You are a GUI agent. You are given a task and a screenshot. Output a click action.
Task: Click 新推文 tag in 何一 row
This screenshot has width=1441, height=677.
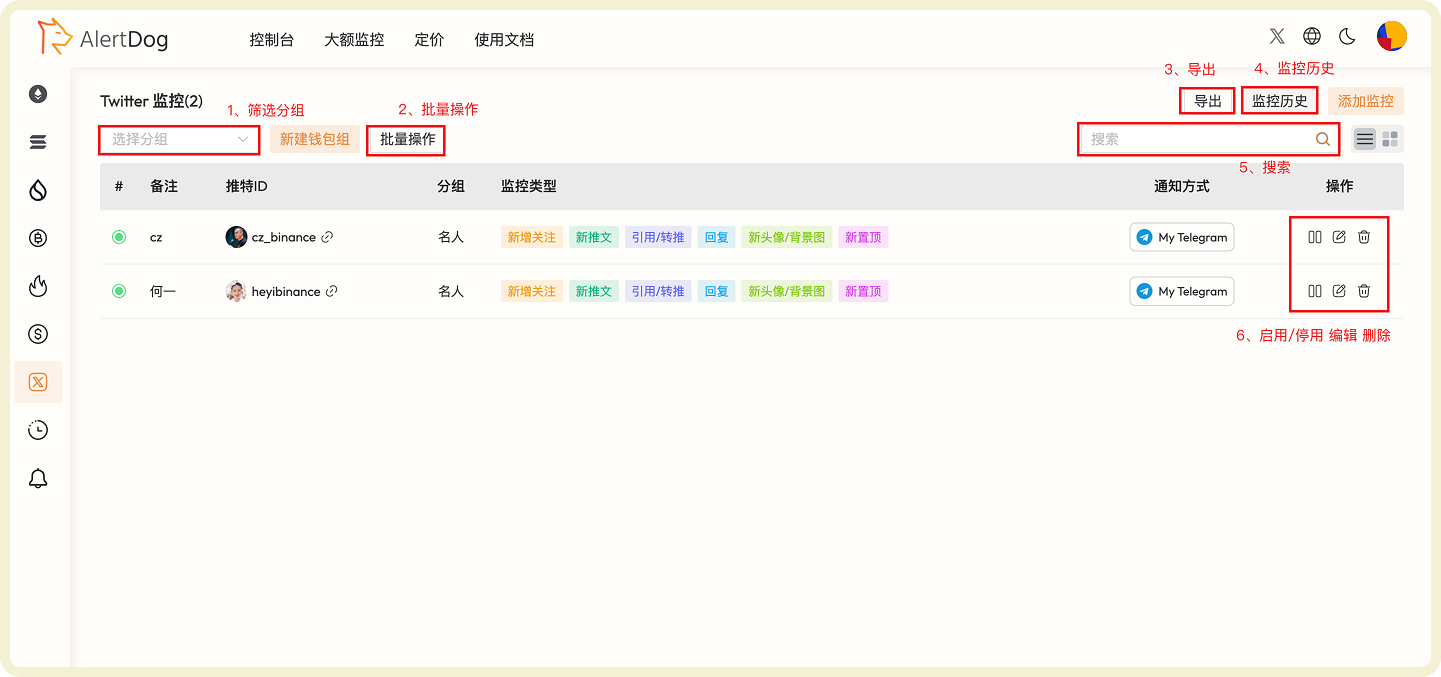594,291
